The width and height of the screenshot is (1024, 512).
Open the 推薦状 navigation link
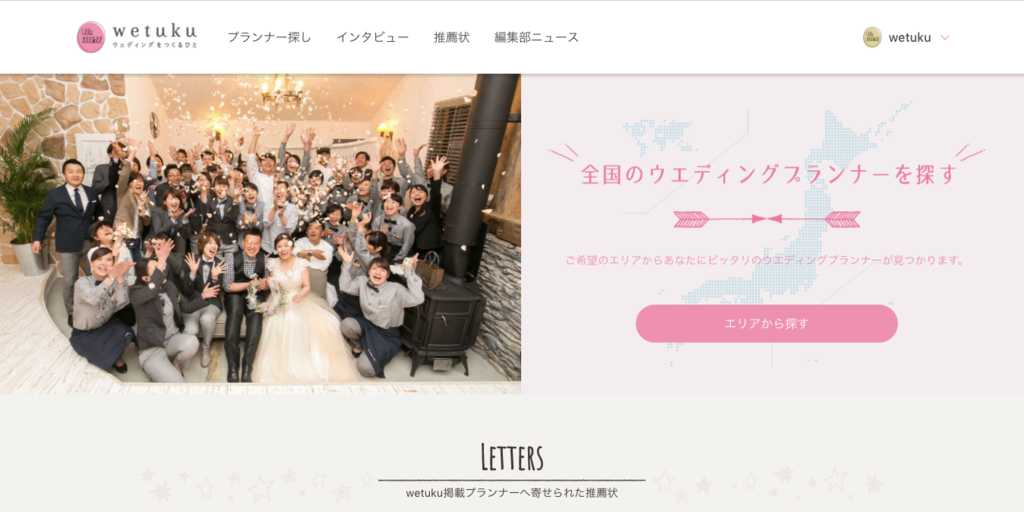[x=451, y=37]
